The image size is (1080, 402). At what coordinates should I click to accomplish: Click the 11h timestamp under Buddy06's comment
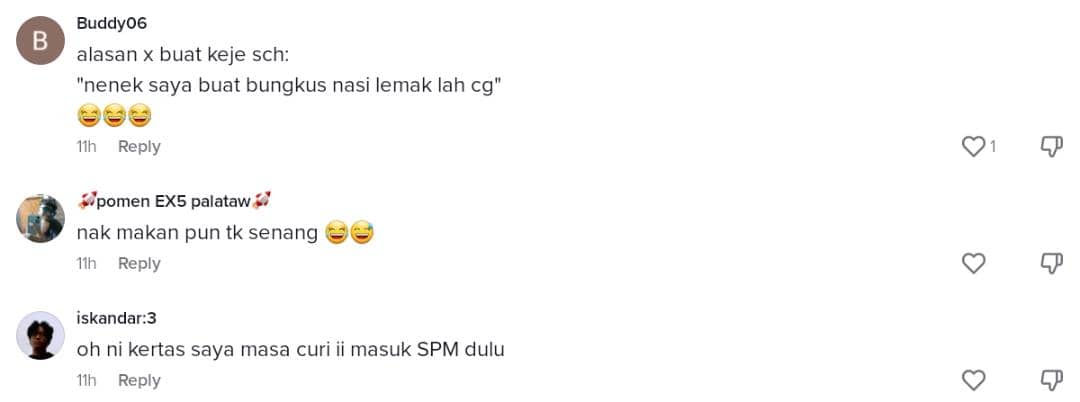click(x=86, y=147)
